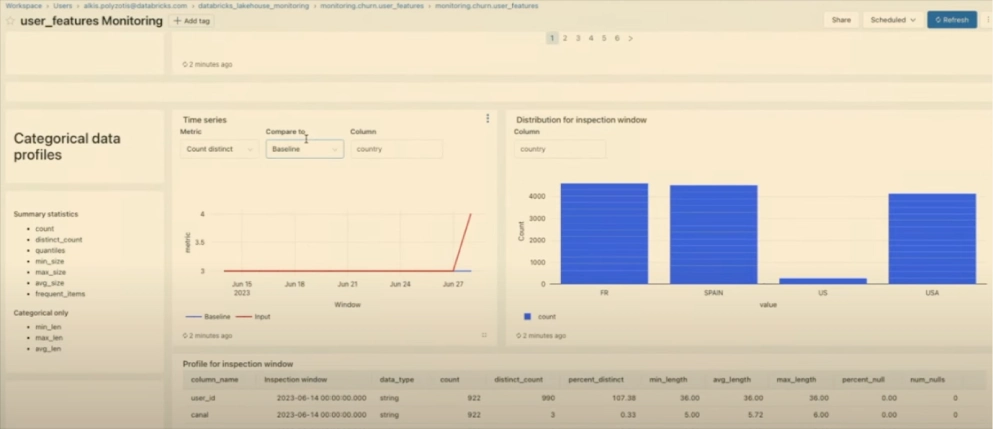Viewport: 993px width, 429px height.
Task: Go to pagination page 1
Action: tap(552, 38)
